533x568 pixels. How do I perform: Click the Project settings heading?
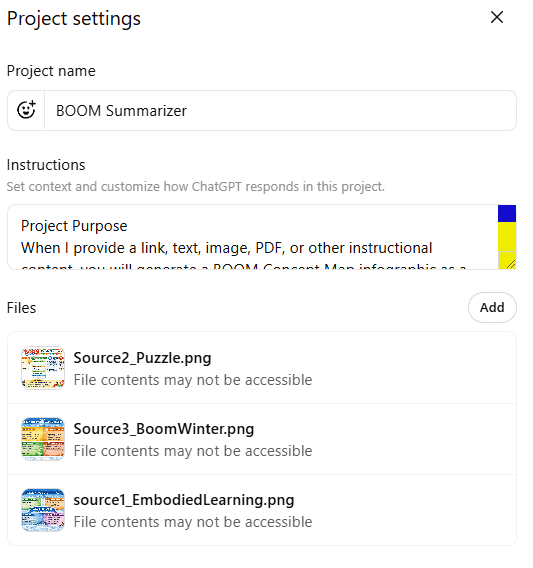[x=74, y=18]
